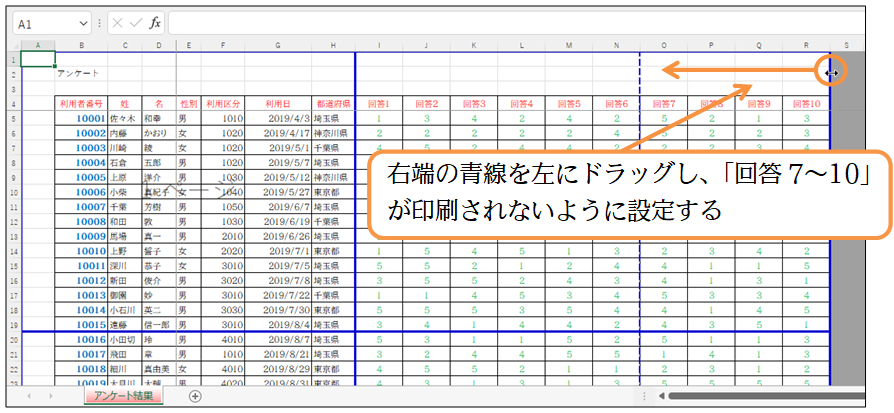The height and width of the screenshot is (413, 894).
Task: Click the horizontal scrollbar left arrow
Action: coord(661,396)
